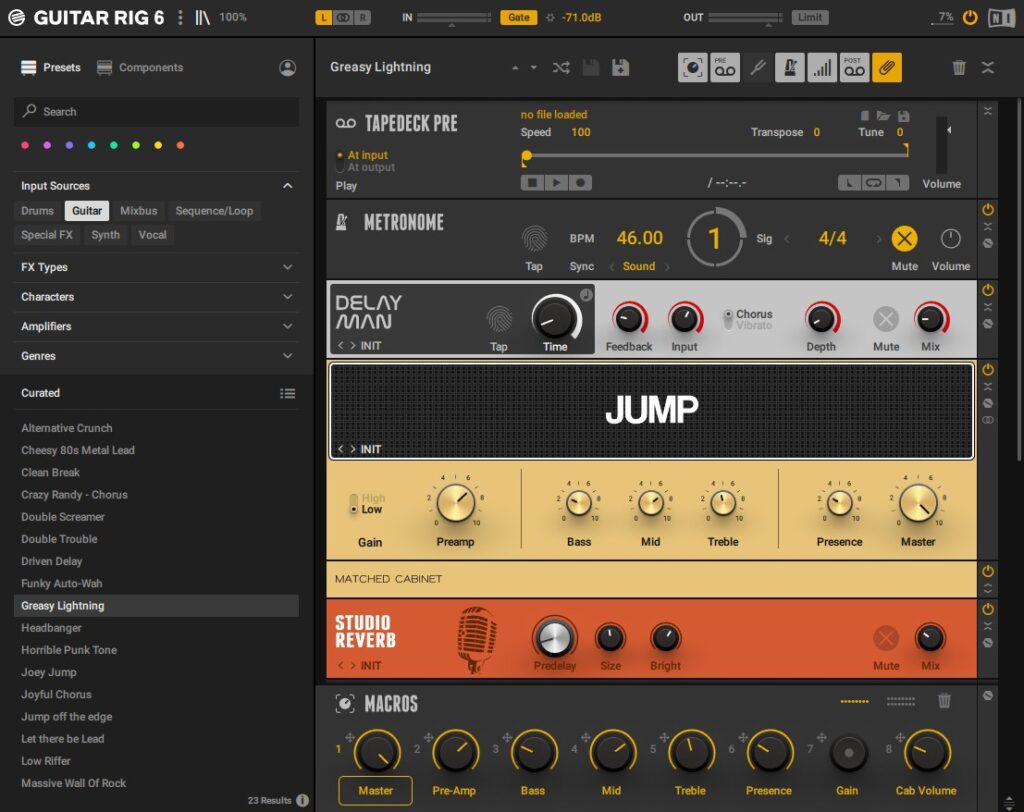Select next preset with down arrow
Screen dimensions: 1024x812
[x=534, y=67]
